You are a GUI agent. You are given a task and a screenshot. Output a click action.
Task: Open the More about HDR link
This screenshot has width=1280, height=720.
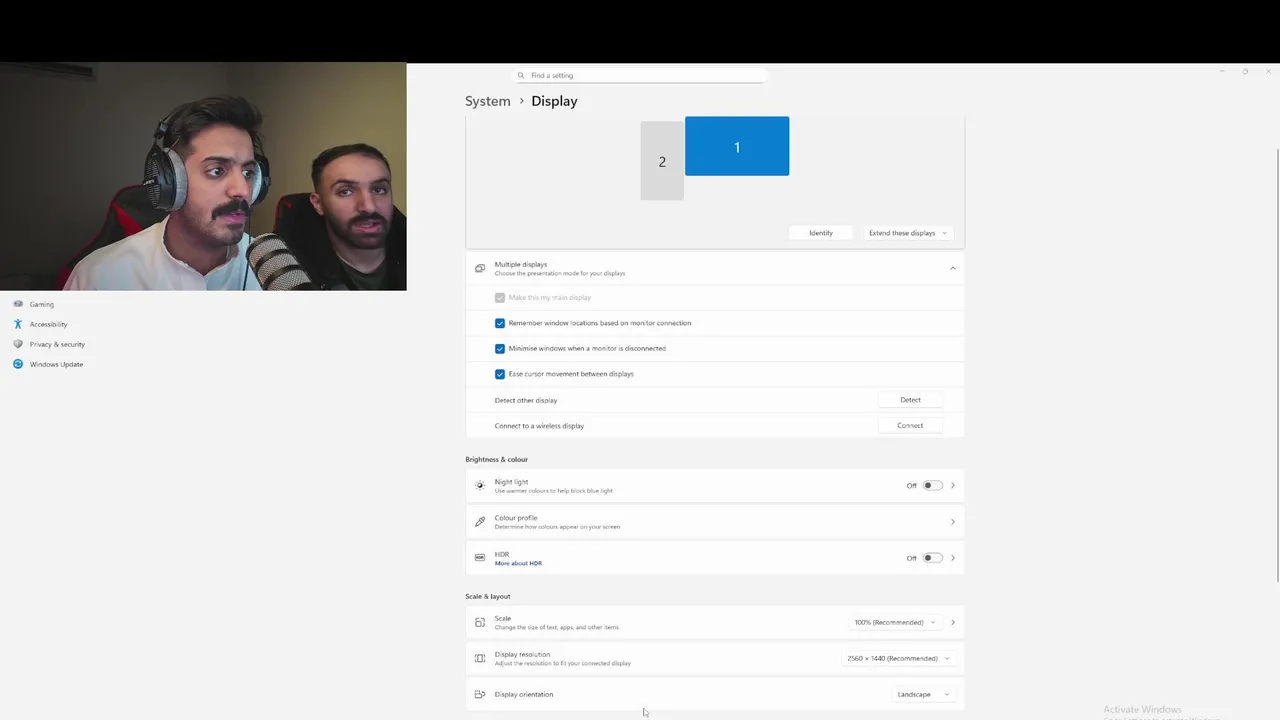point(518,563)
